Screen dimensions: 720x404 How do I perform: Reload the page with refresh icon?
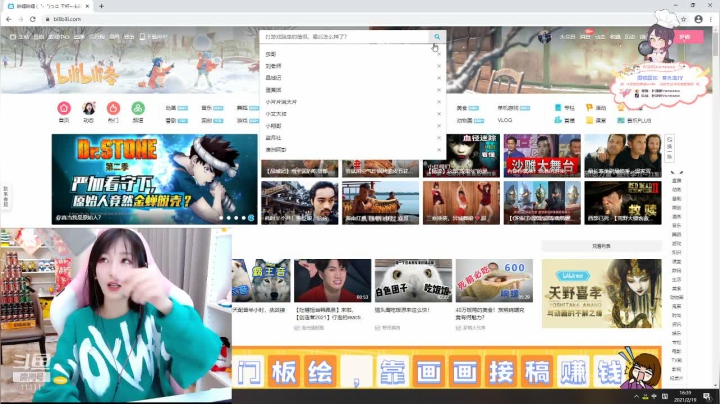pyautogui.click(x=33, y=19)
